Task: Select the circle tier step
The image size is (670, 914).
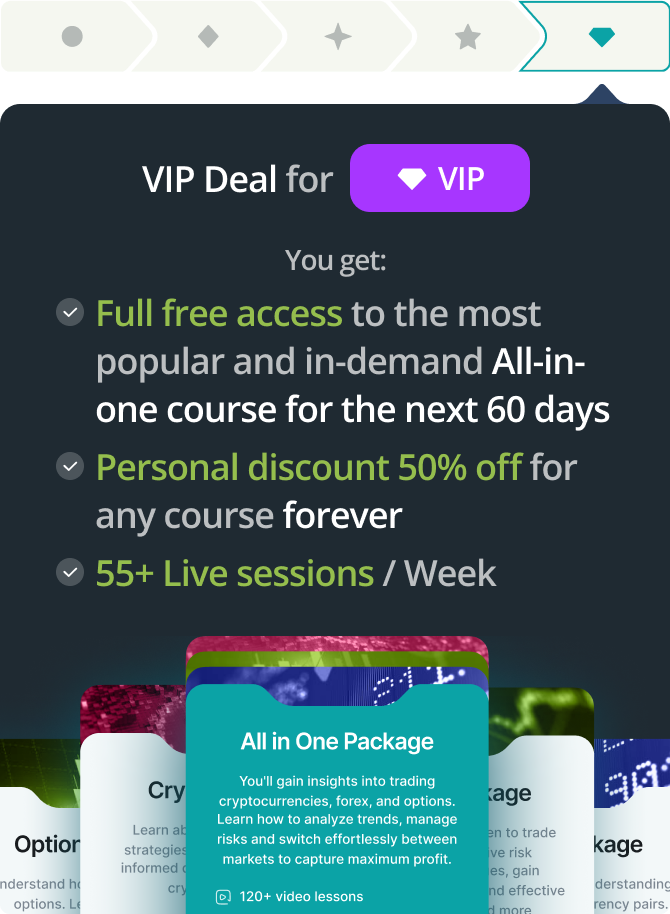Action: 72,37
